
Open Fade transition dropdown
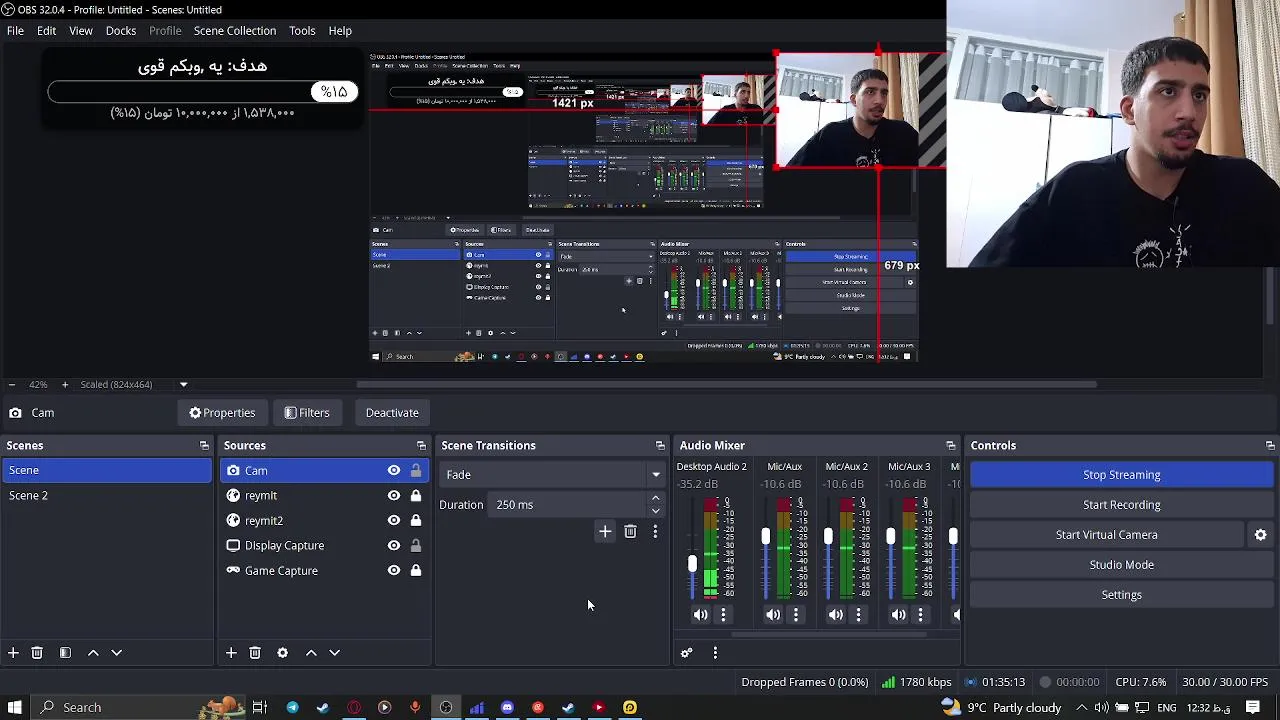(552, 475)
